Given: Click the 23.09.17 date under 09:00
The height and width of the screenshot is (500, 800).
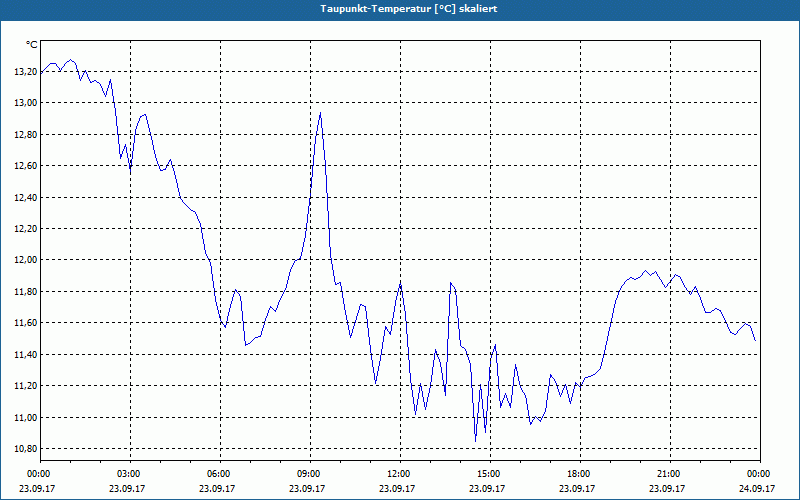Looking at the screenshot, I should click(307, 488).
